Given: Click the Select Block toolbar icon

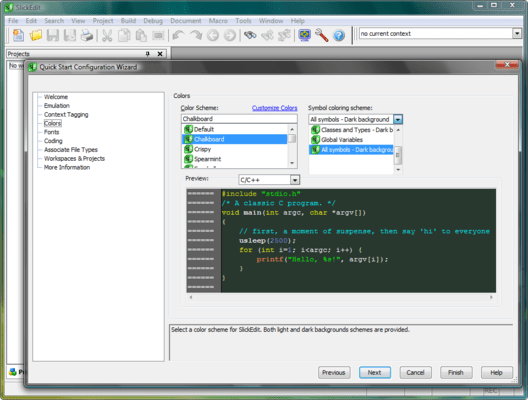Looking at the screenshot, I should (x=158, y=35).
